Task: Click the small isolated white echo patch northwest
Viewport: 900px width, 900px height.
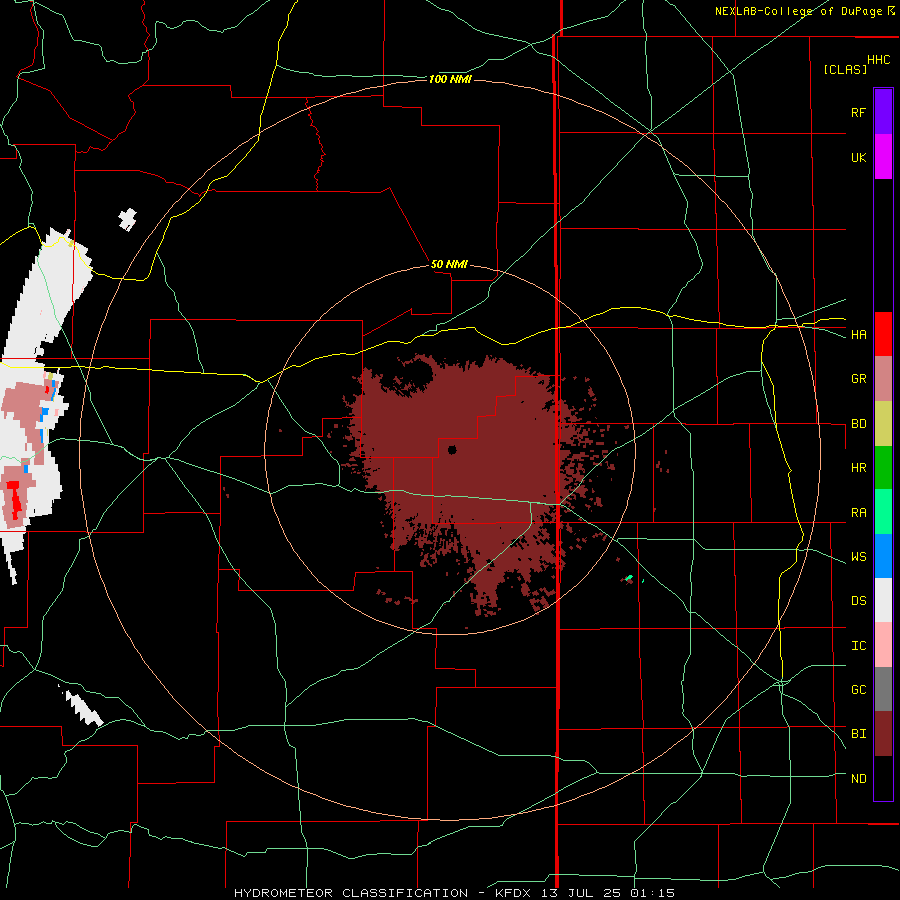Action: pos(128,219)
